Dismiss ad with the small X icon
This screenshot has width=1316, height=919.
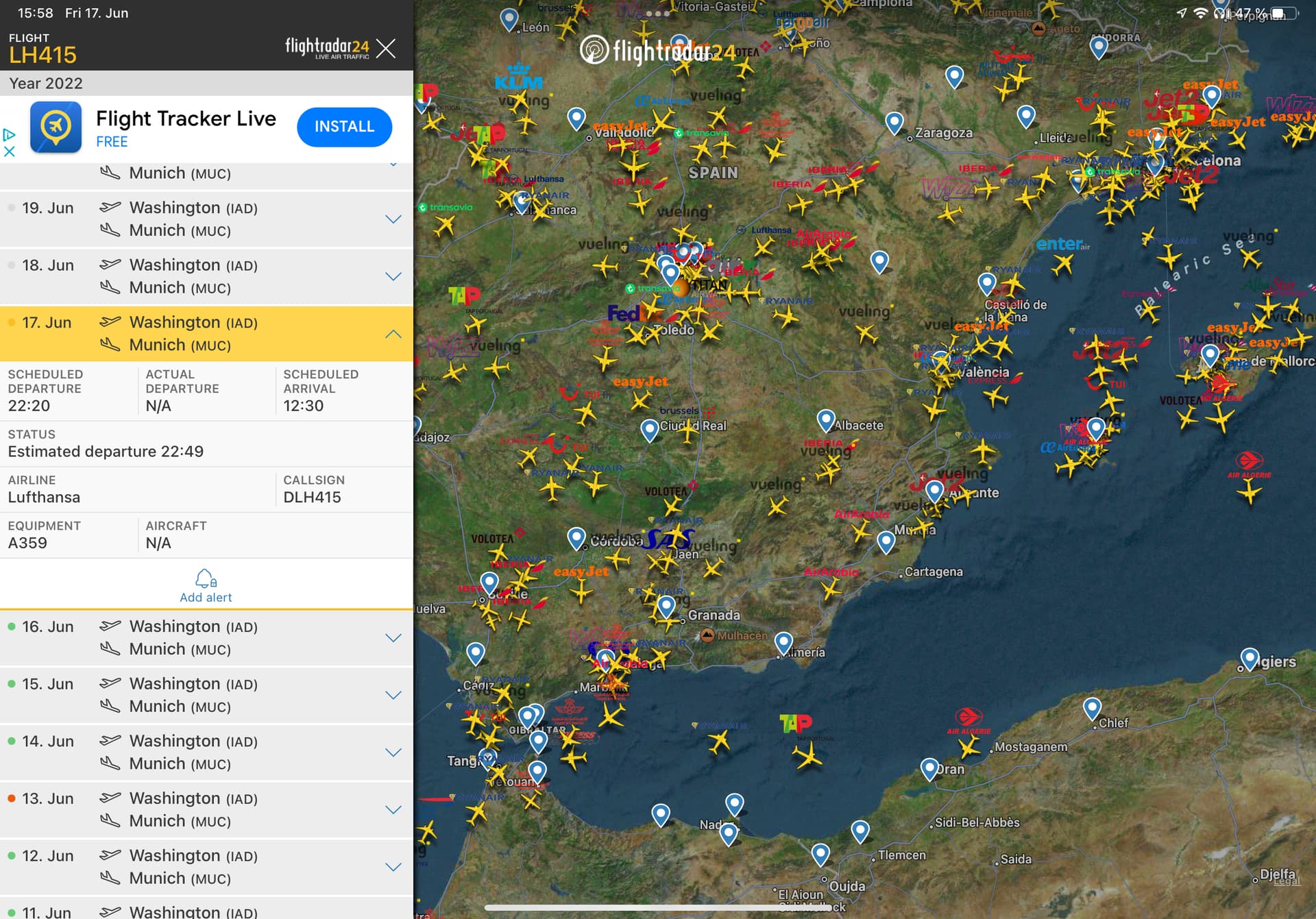9,151
